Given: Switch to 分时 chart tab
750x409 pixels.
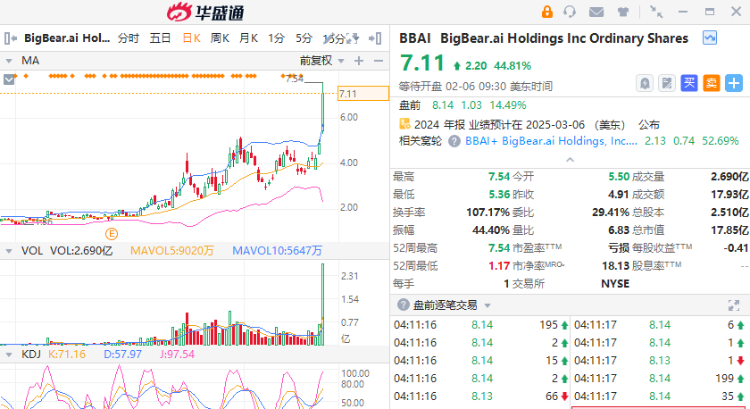Looking at the screenshot, I should click(x=129, y=38).
